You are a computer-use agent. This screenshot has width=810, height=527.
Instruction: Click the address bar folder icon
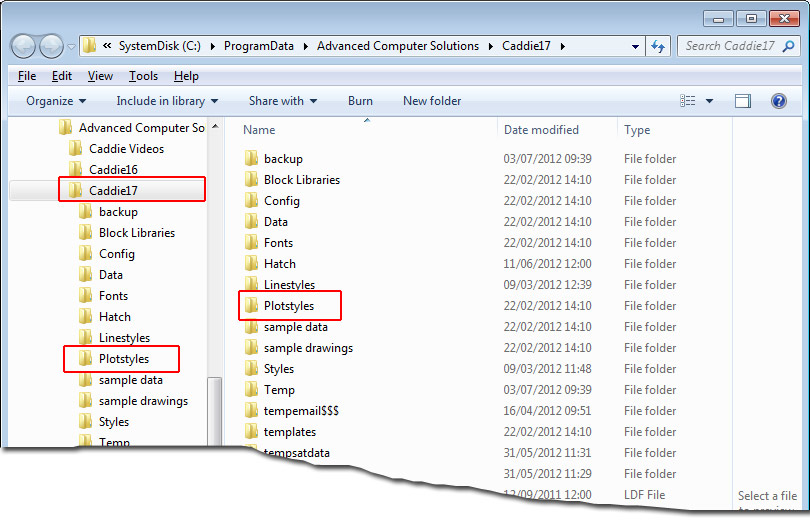[x=90, y=45]
